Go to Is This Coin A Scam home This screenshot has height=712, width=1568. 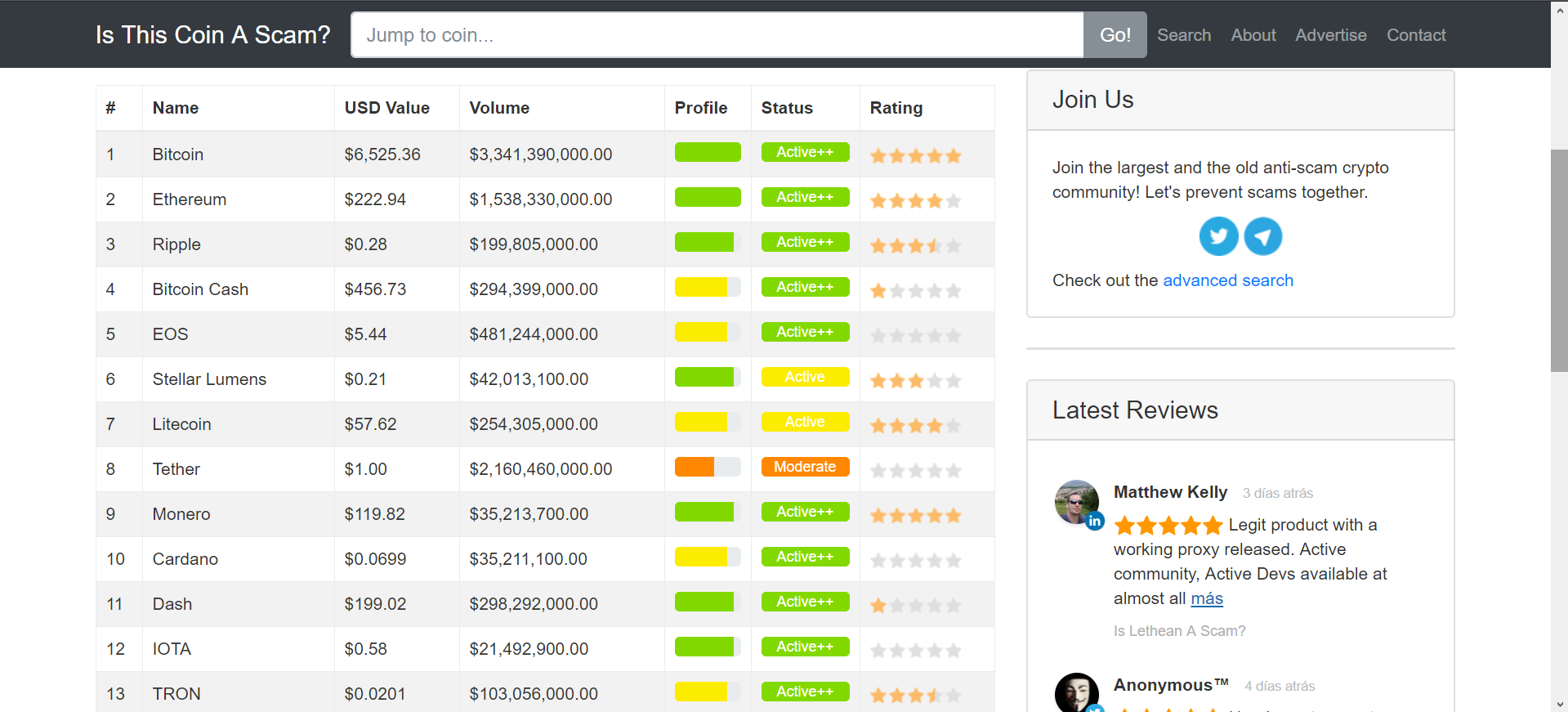point(213,35)
